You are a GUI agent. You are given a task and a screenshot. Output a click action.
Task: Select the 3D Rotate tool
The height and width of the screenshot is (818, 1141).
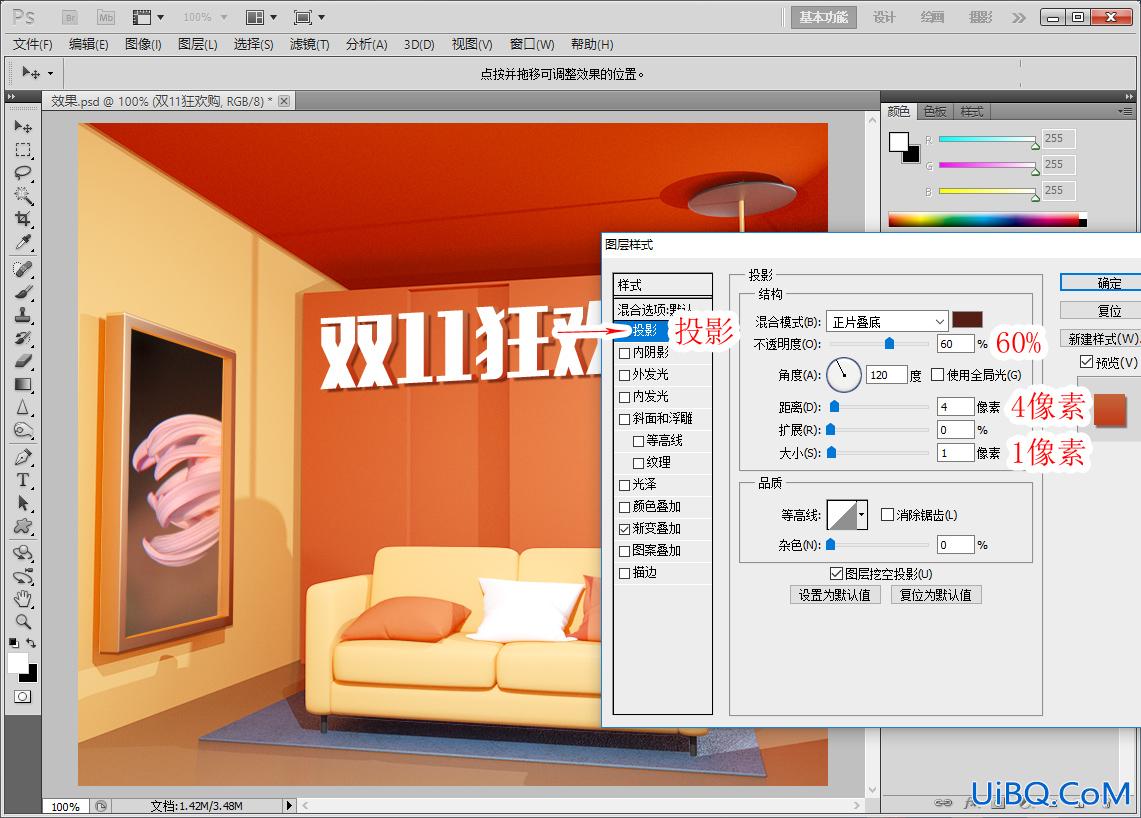pyautogui.click(x=23, y=553)
